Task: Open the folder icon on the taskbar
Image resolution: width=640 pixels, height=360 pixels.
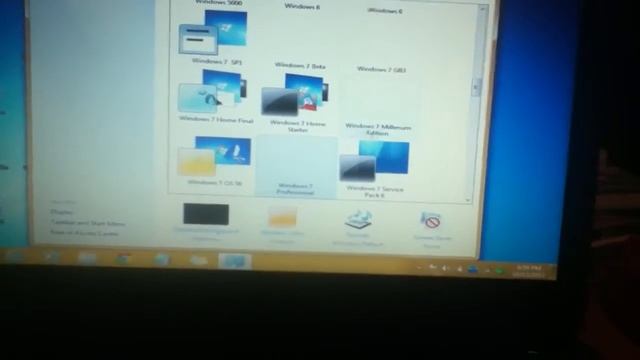Action: pos(199,260)
